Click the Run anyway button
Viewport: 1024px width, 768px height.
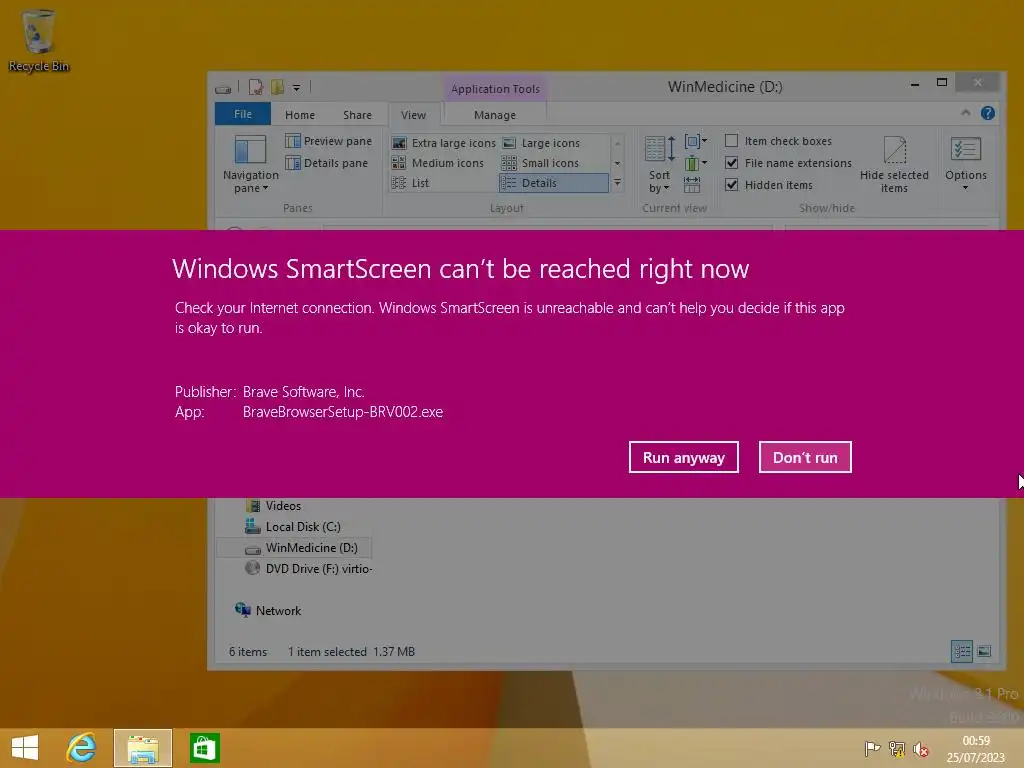tap(684, 457)
